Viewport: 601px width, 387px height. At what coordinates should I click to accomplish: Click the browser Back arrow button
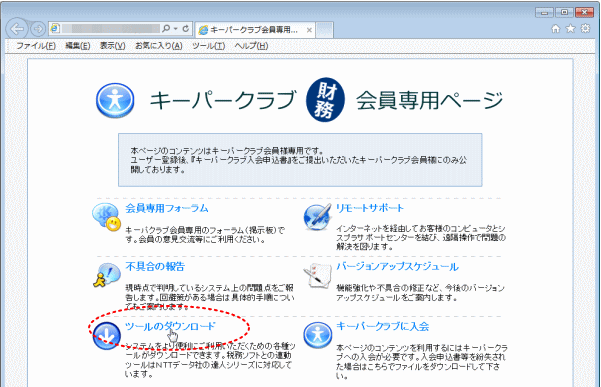pos(17,29)
